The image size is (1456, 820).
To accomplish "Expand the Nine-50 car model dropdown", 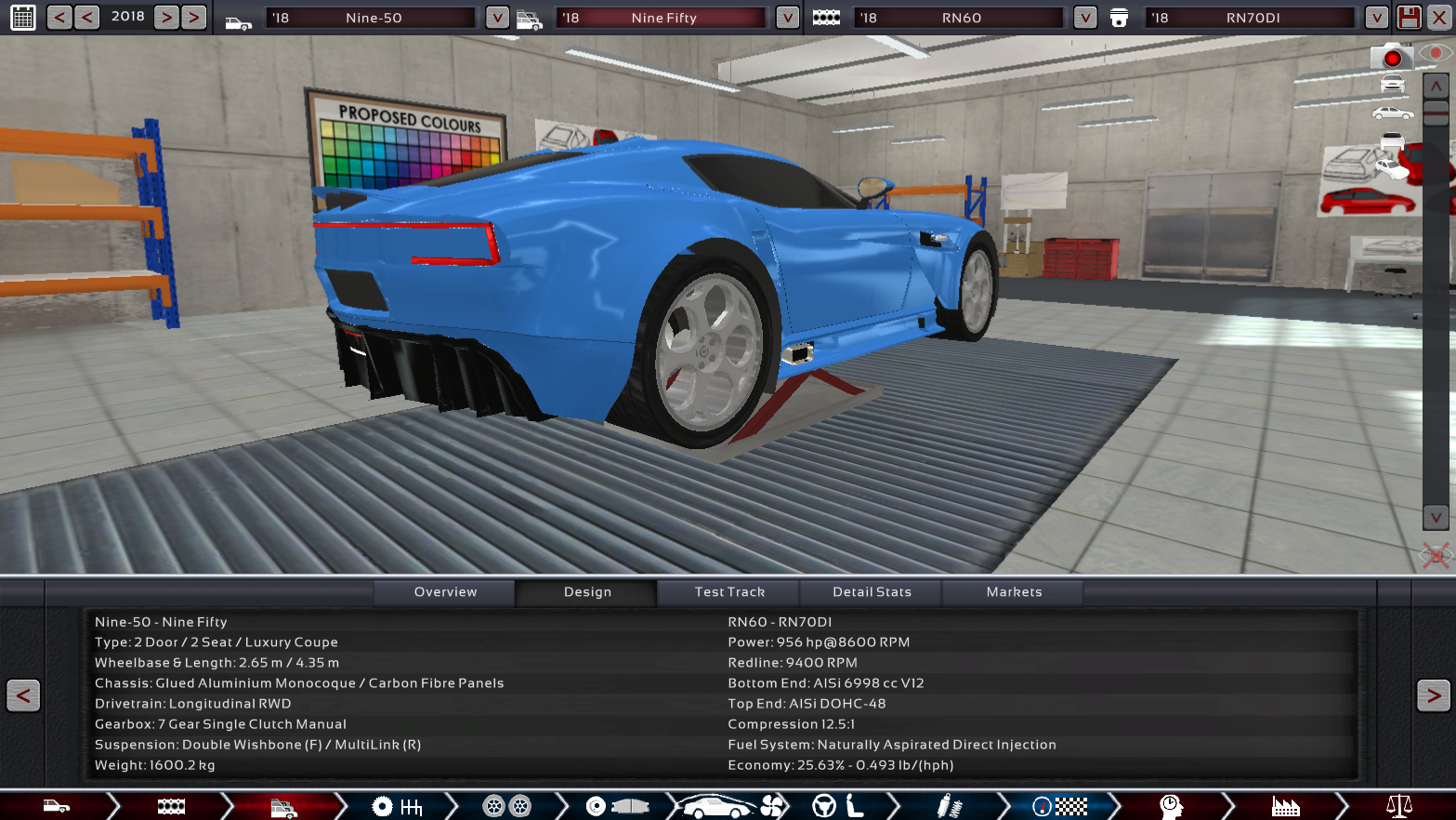I will click(497, 18).
